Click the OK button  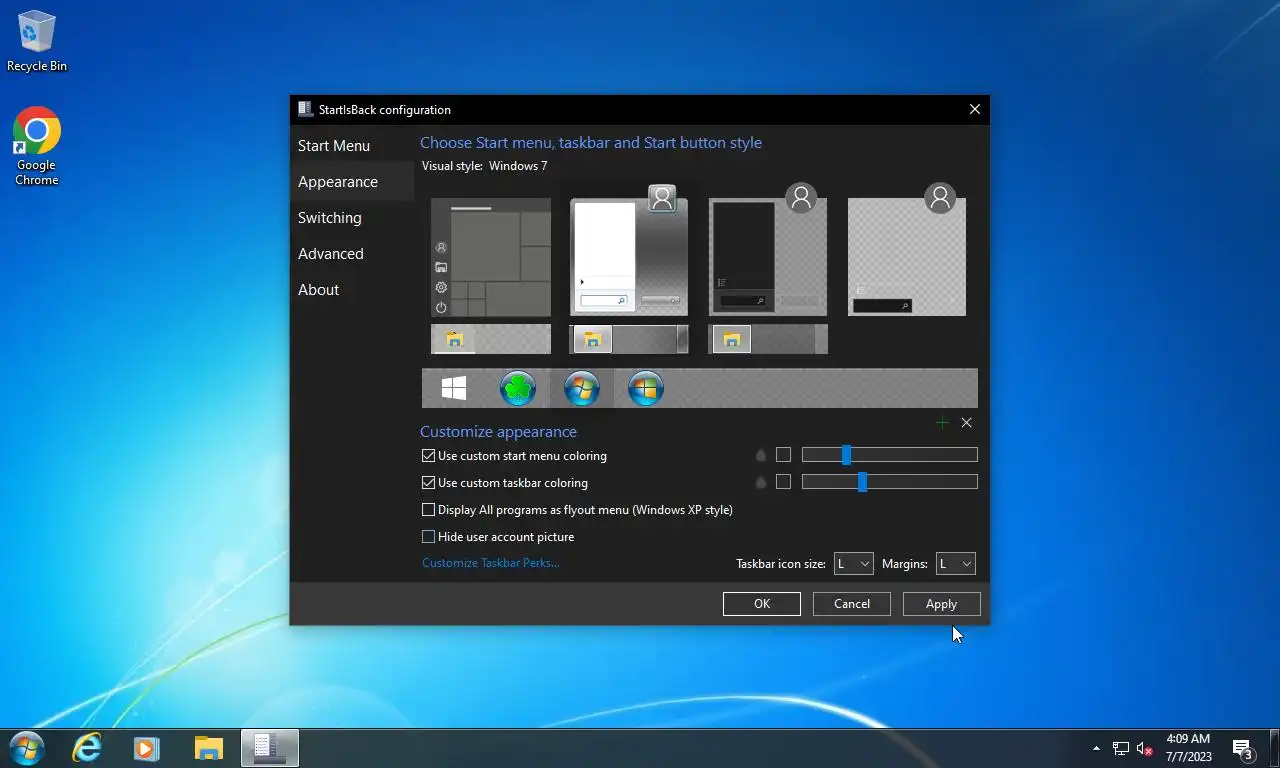(x=762, y=603)
